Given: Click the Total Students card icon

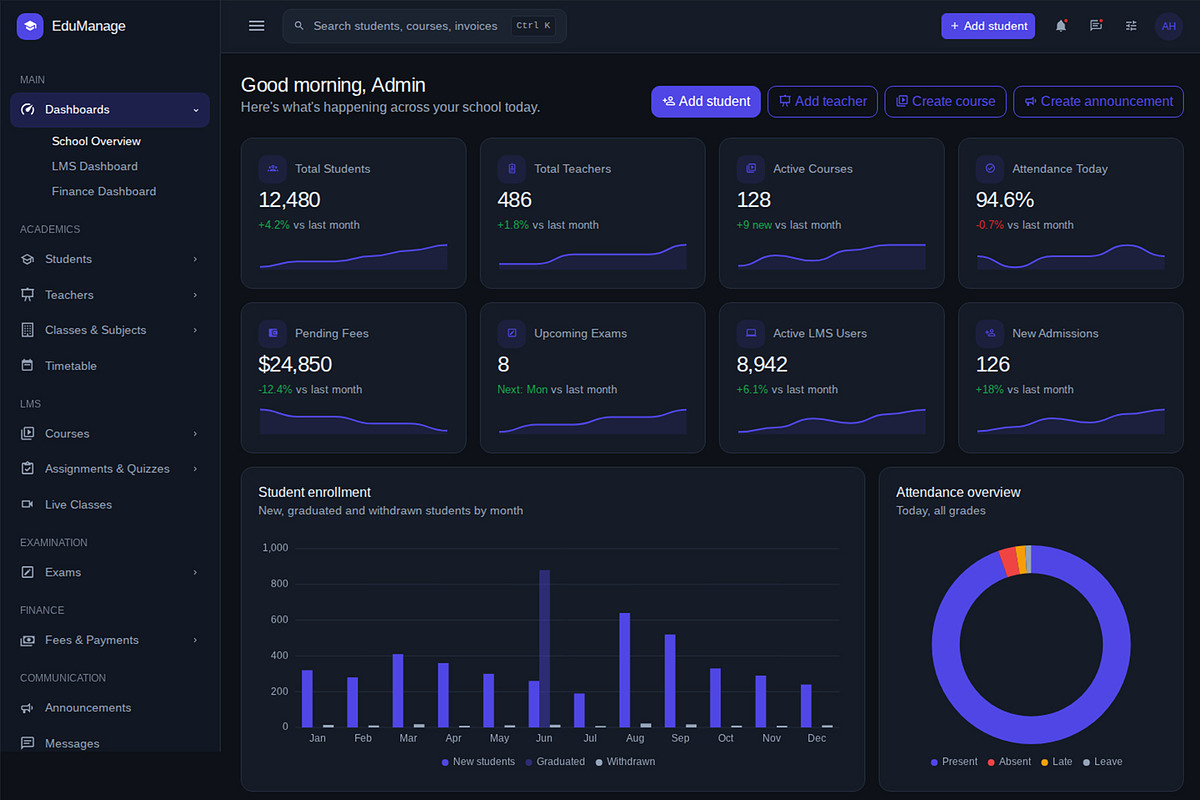Looking at the screenshot, I should [x=272, y=168].
